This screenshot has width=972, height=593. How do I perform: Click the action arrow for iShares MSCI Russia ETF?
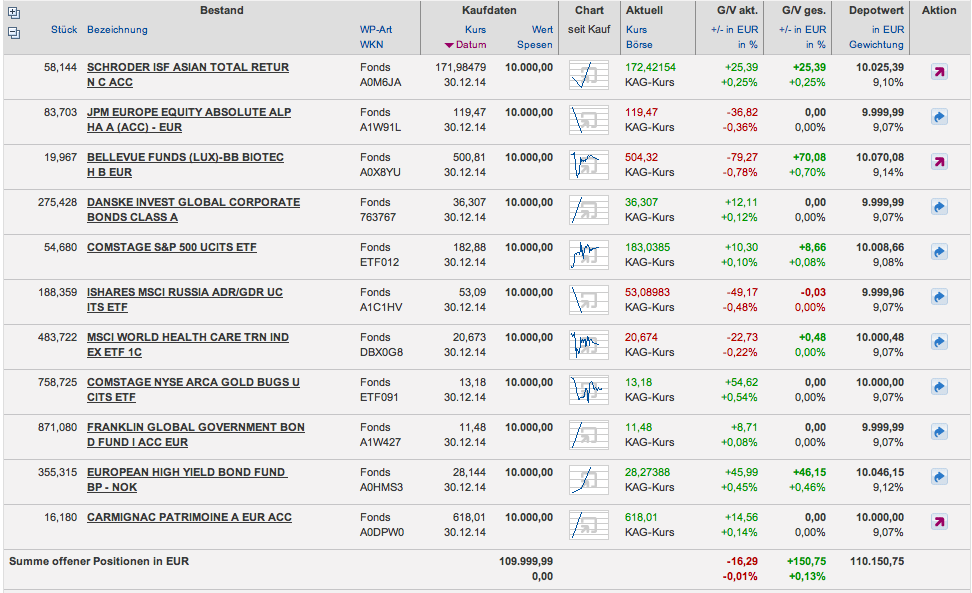pyautogui.click(x=939, y=297)
